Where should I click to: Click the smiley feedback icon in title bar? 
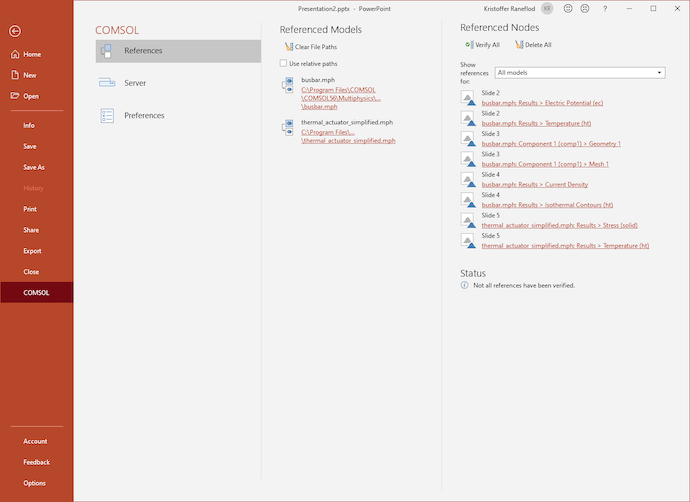click(x=568, y=8)
